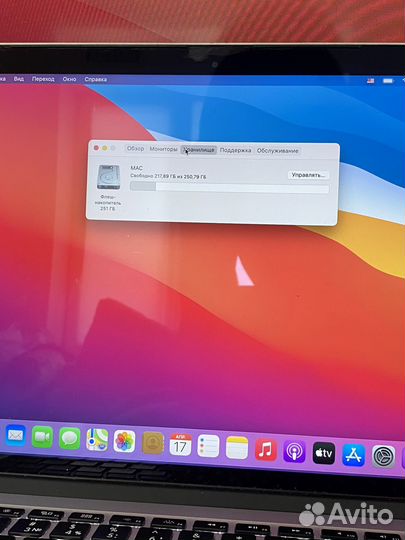Open the Обслуживание tab

click(278, 150)
